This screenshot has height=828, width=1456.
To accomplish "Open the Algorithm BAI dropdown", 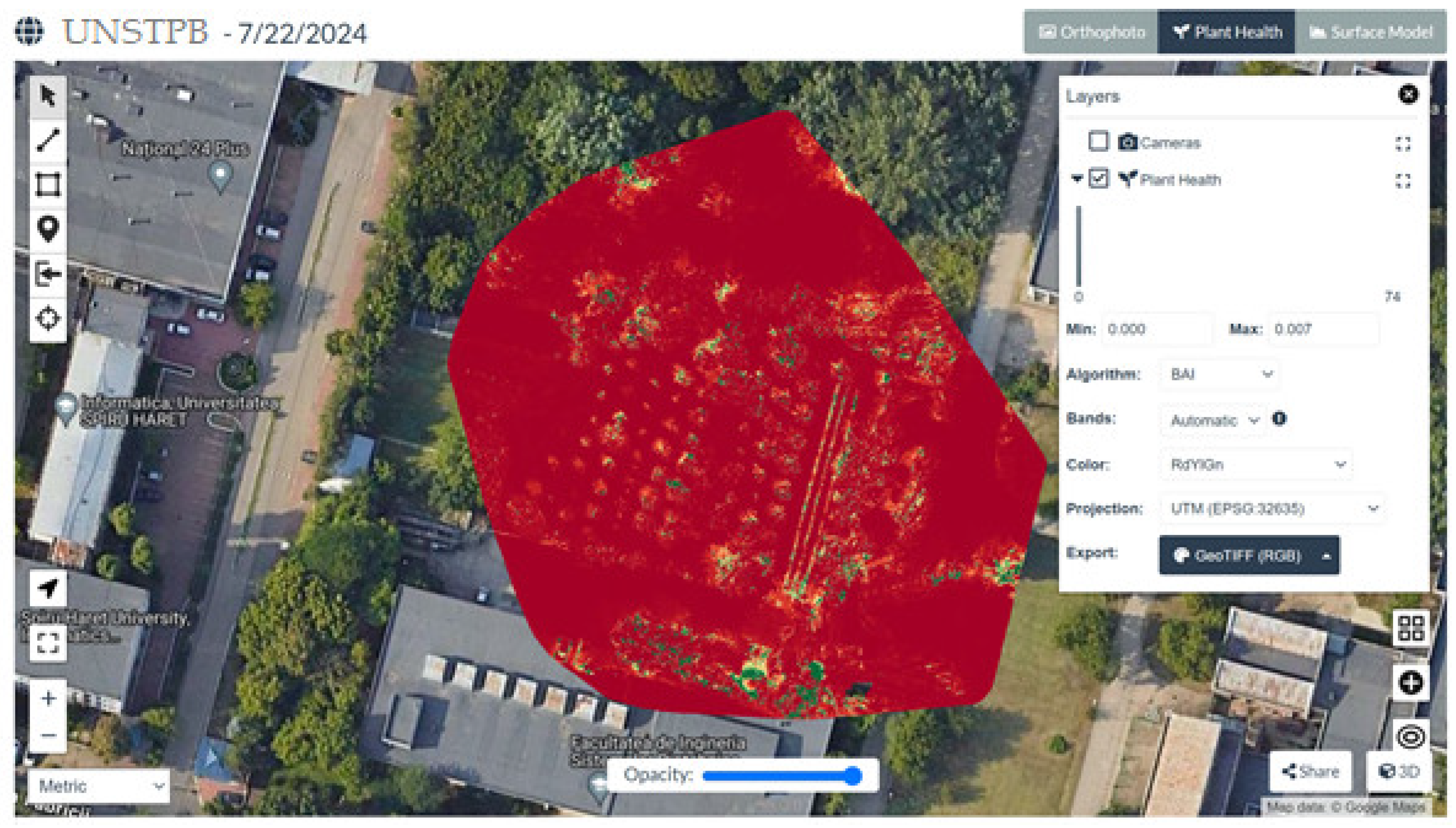I will pos(1219,374).
